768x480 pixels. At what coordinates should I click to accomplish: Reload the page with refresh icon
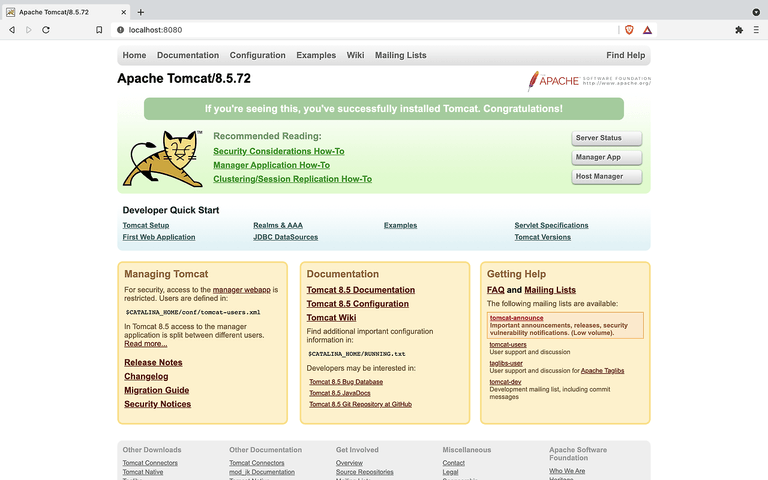click(x=46, y=30)
